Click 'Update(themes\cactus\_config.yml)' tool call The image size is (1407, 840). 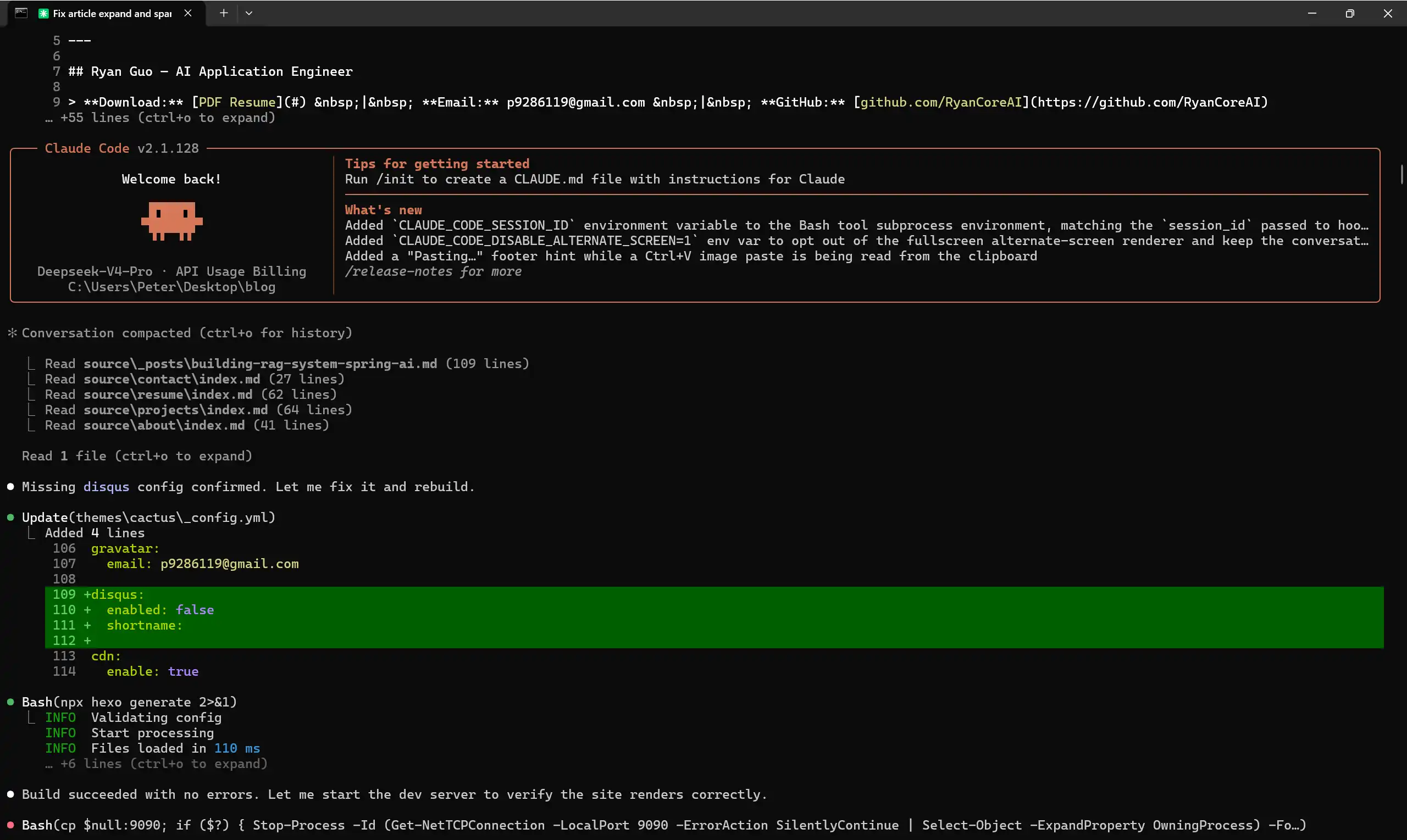(148, 518)
